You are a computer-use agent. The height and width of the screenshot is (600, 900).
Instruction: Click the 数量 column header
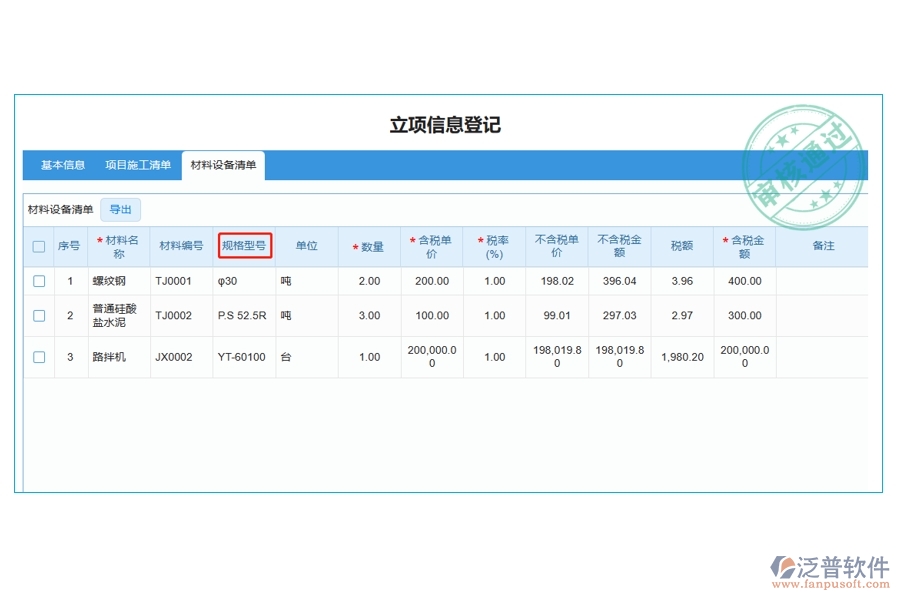click(370, 246)
